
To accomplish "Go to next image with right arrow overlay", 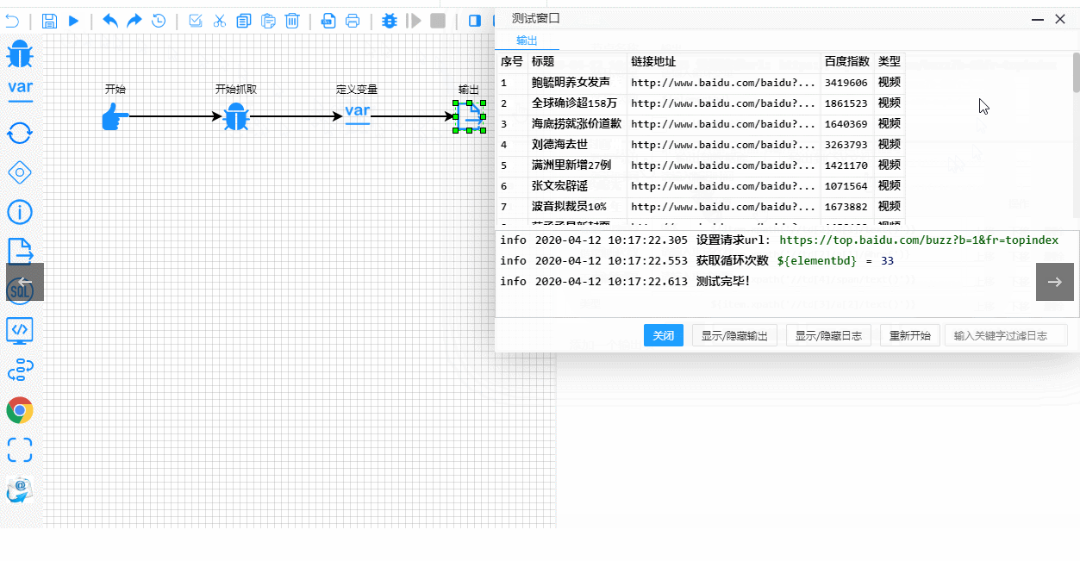I will tap(1055, 282).
